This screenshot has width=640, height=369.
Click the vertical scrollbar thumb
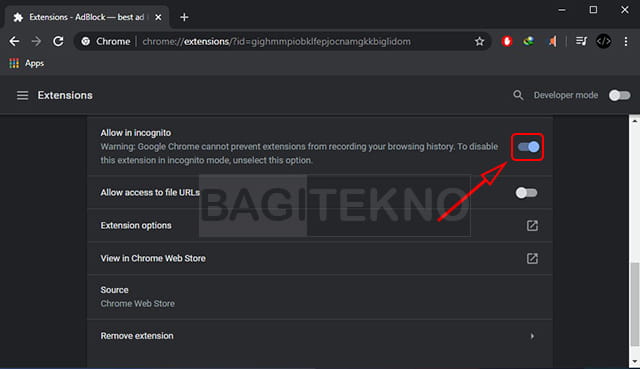click(x=634, y=304)
